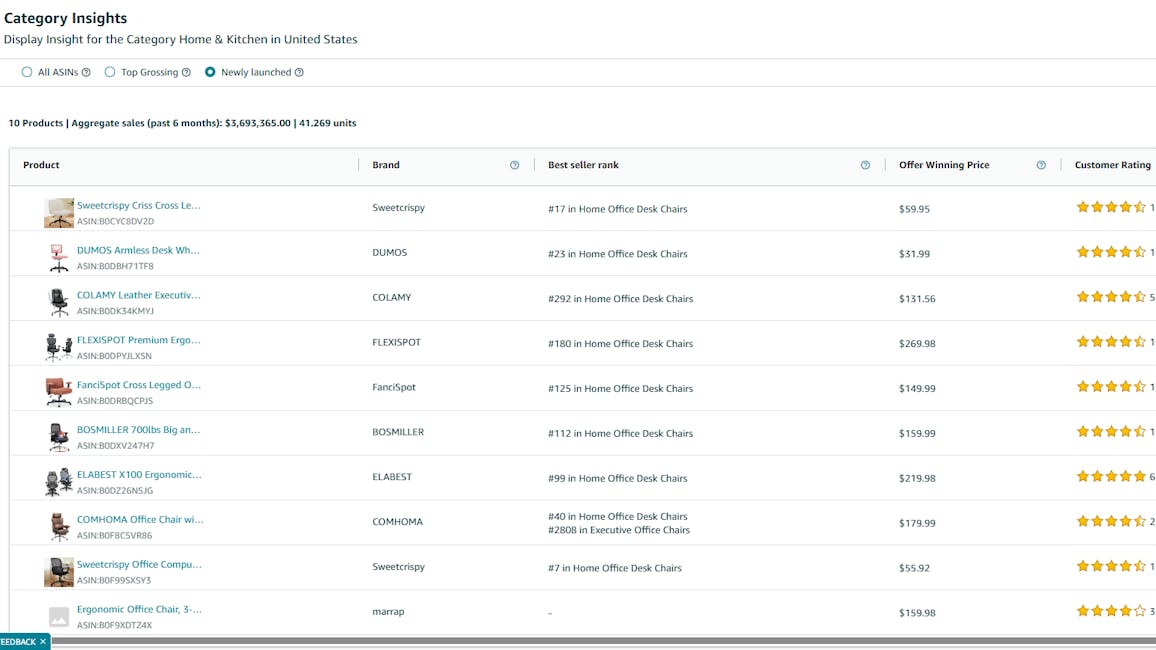Click the Brand column header
1156x650 pixels.
386,165
